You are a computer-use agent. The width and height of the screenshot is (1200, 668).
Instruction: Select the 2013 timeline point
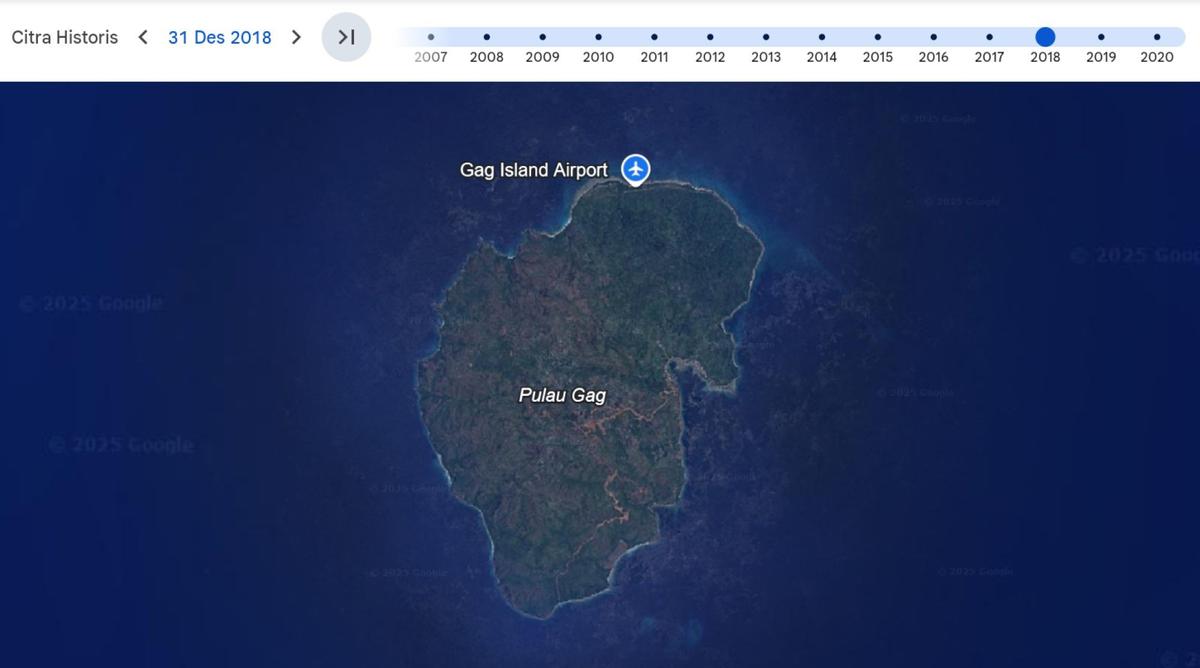(x=766, y=37)
